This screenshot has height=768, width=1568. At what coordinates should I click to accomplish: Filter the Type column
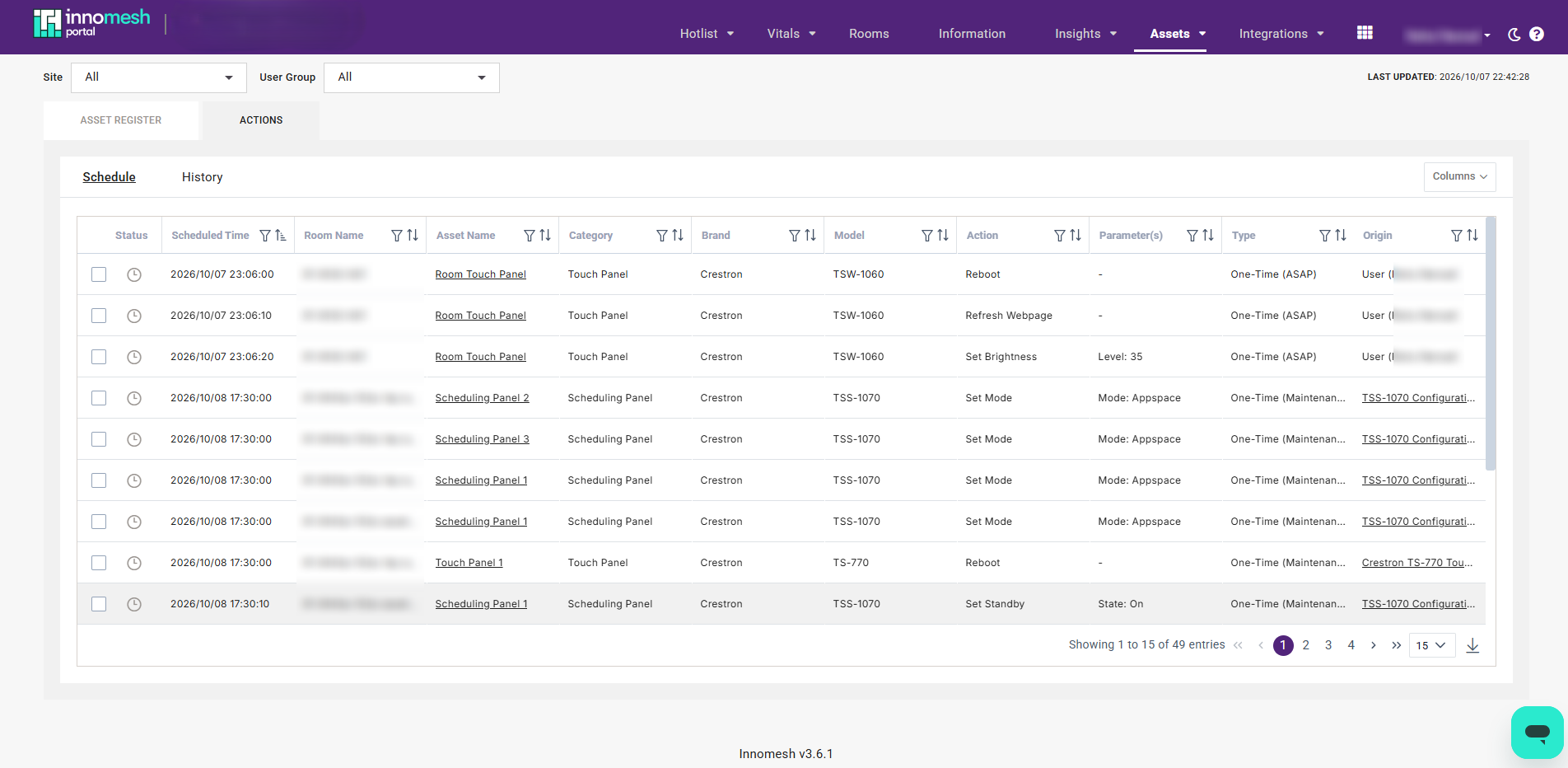coord(1325,236)
